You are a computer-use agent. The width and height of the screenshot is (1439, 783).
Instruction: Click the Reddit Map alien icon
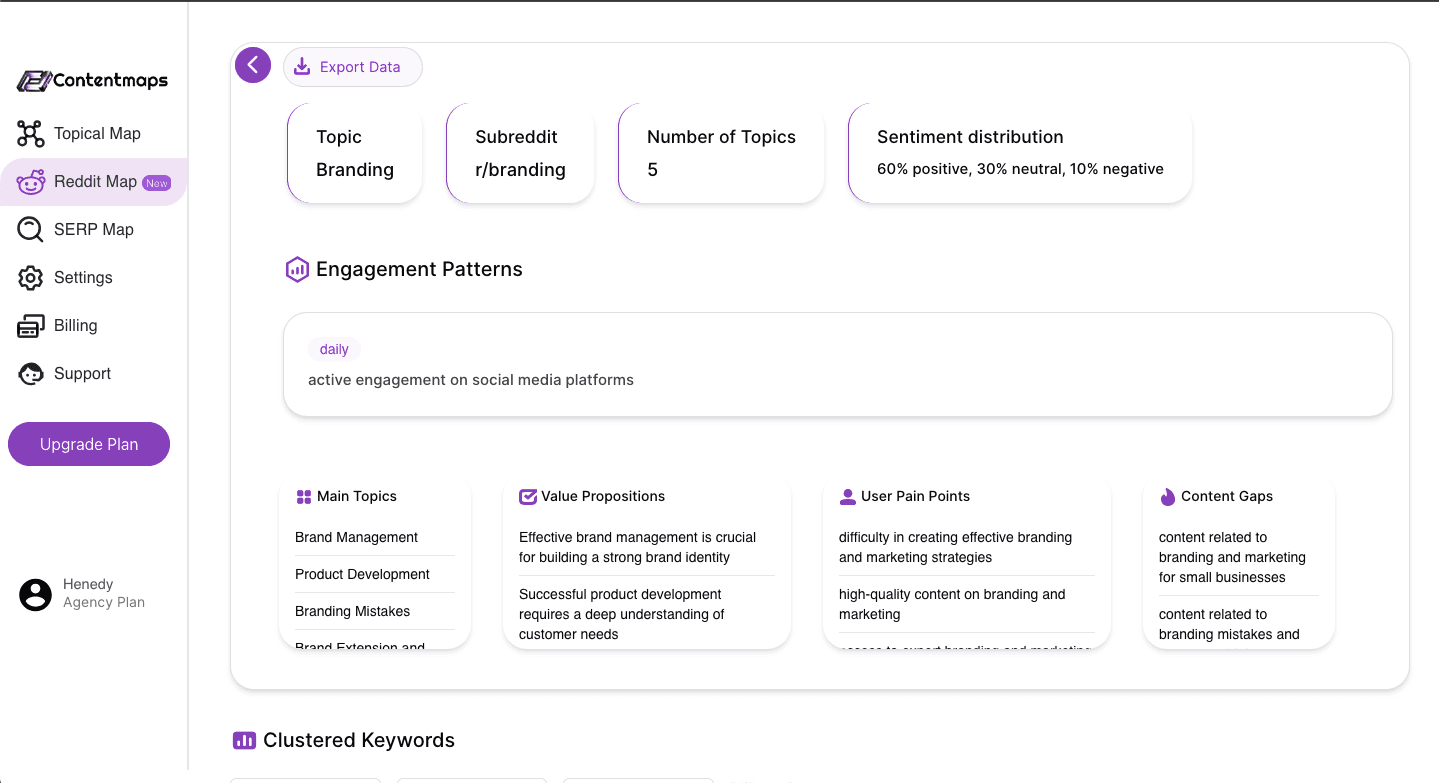point(31,182)
